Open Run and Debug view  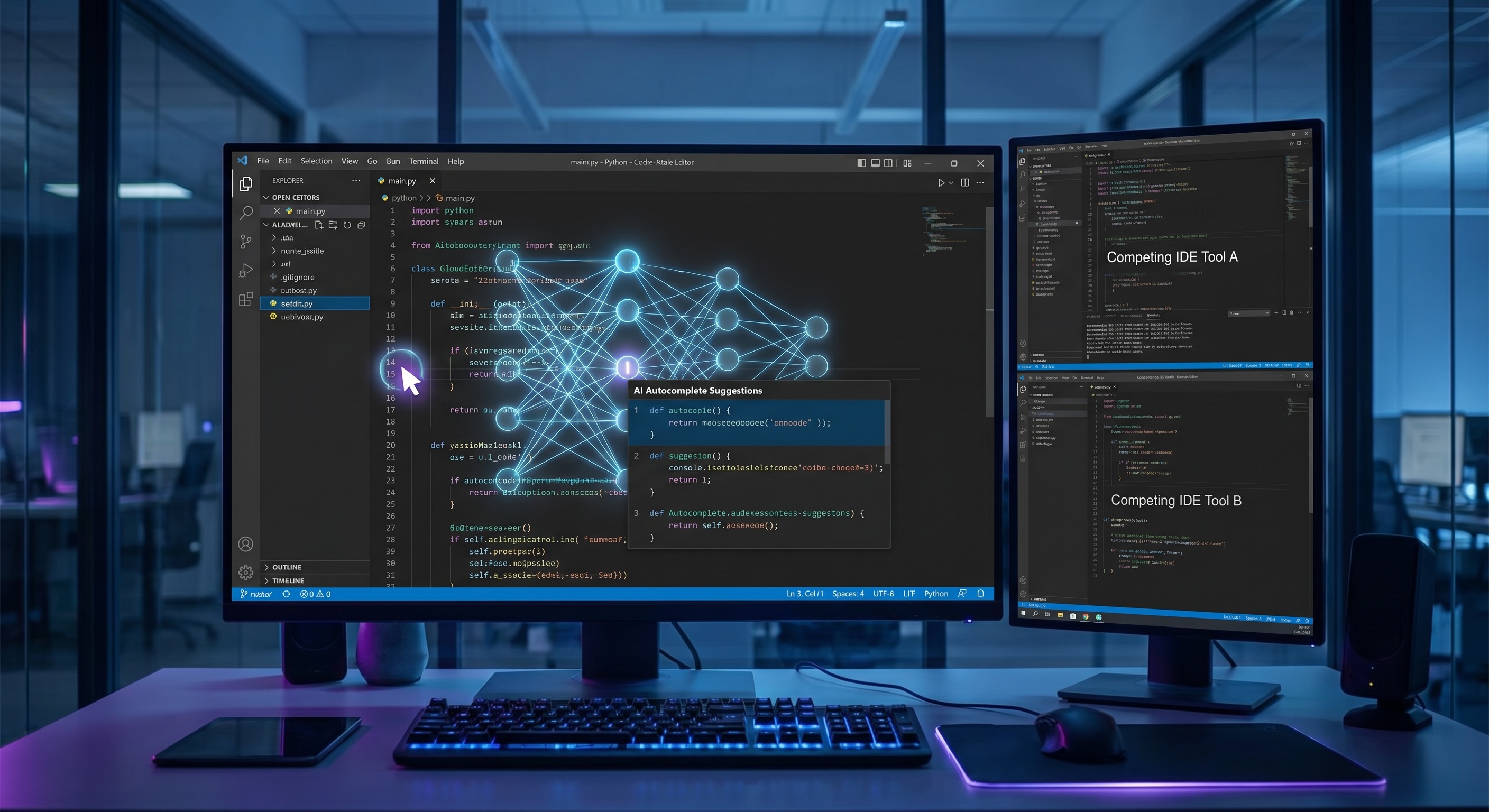(246, 270)
